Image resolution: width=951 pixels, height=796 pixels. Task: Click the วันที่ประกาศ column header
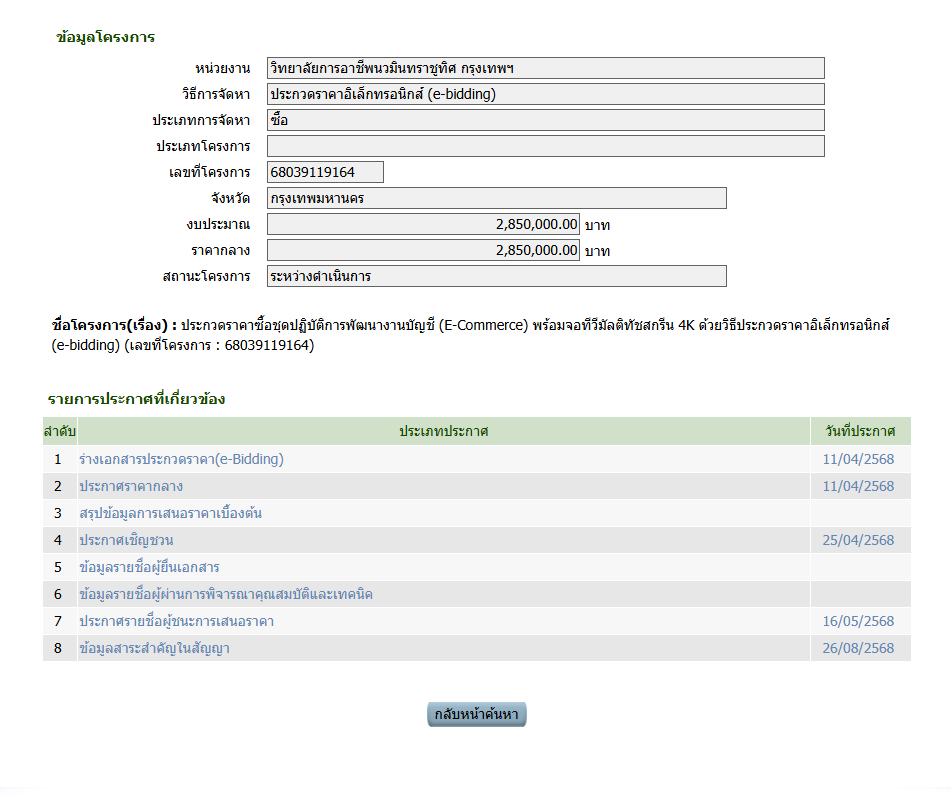(861, 431)
